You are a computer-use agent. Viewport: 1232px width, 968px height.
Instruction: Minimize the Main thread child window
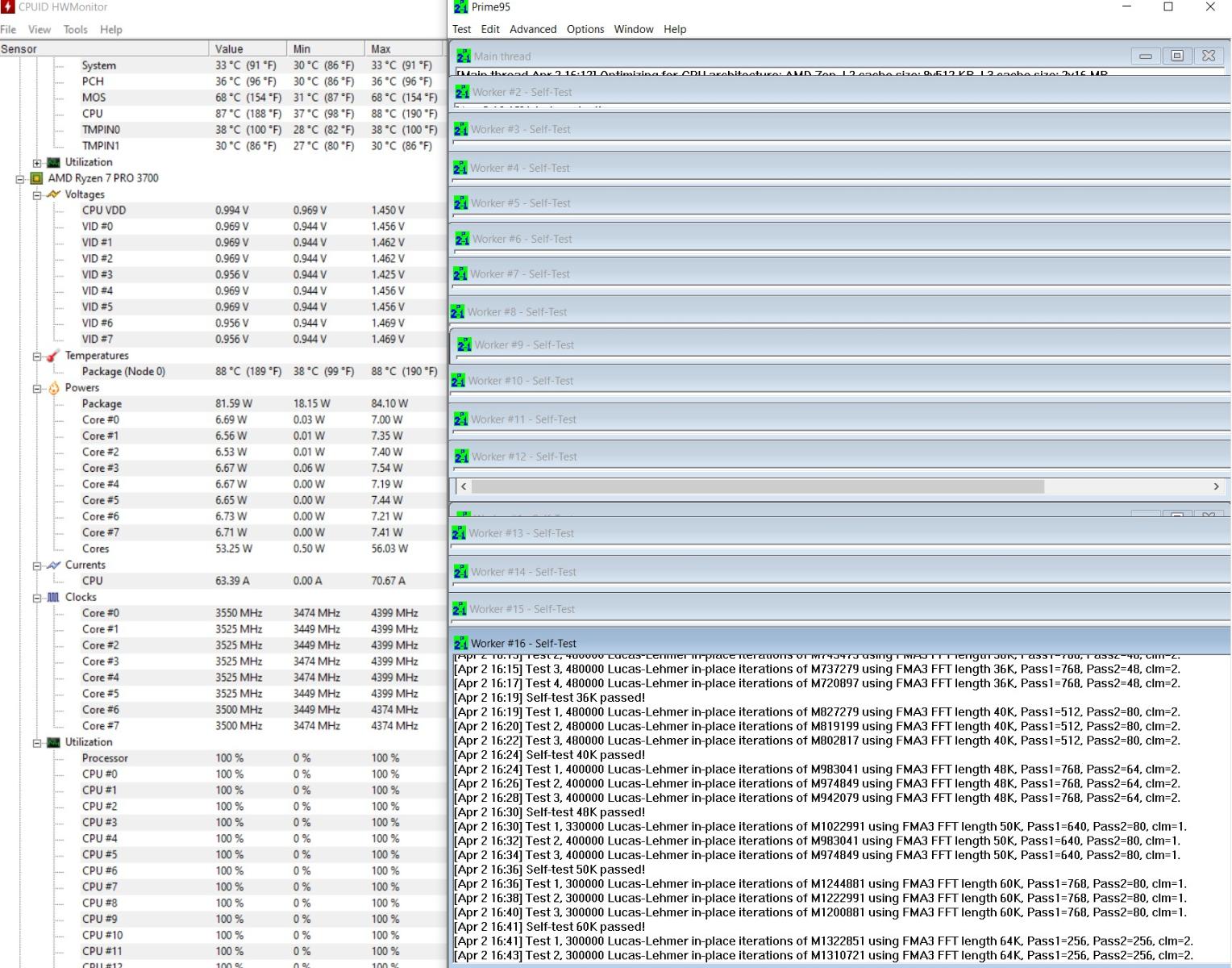click(1146, 56)
